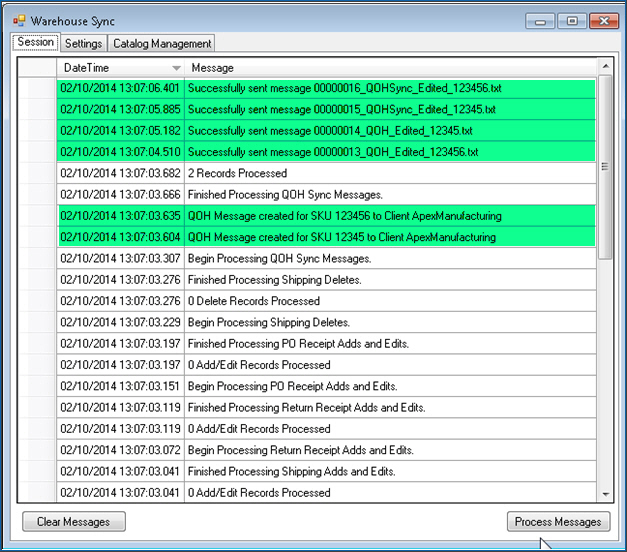
Task: Click the Message column header
Action: pos(390,68)
